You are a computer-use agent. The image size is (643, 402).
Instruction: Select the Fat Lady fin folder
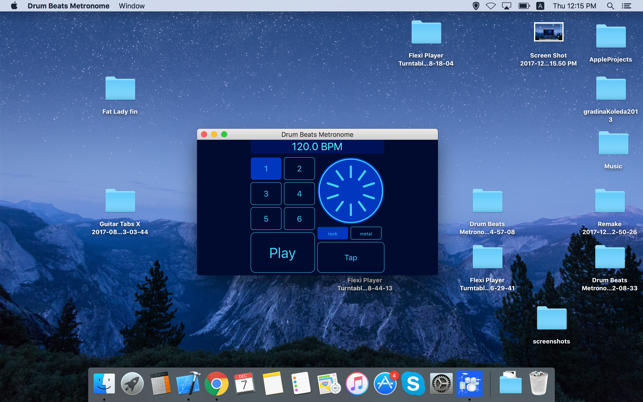[120, 88]
